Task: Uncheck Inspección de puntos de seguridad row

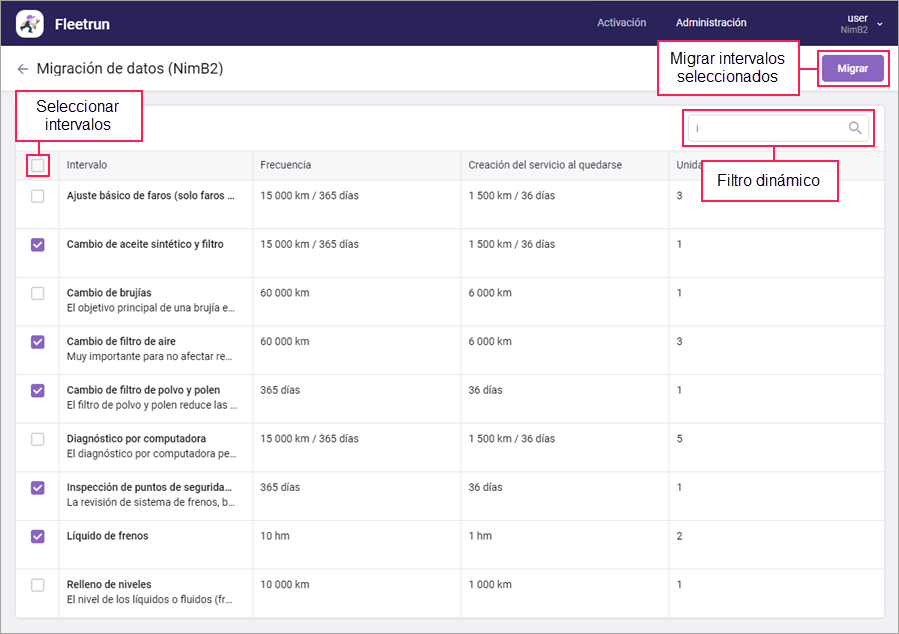Action: [38, 488]
